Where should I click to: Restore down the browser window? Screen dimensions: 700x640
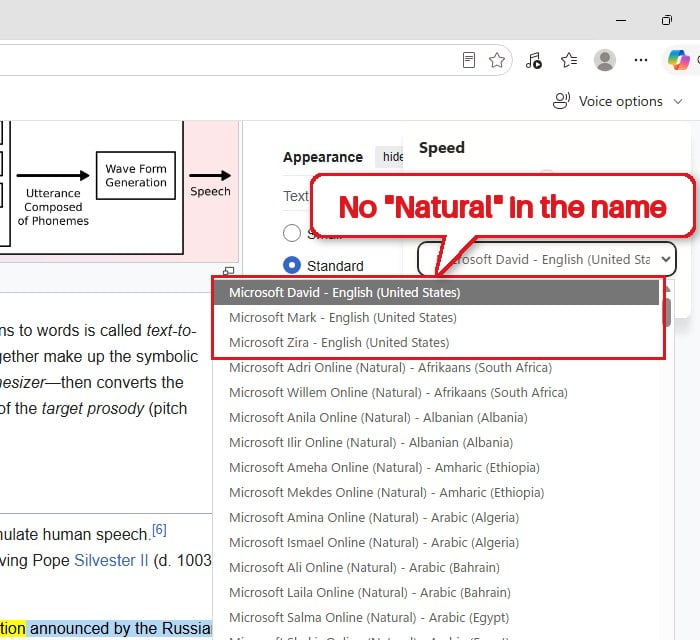coord(667,20)
